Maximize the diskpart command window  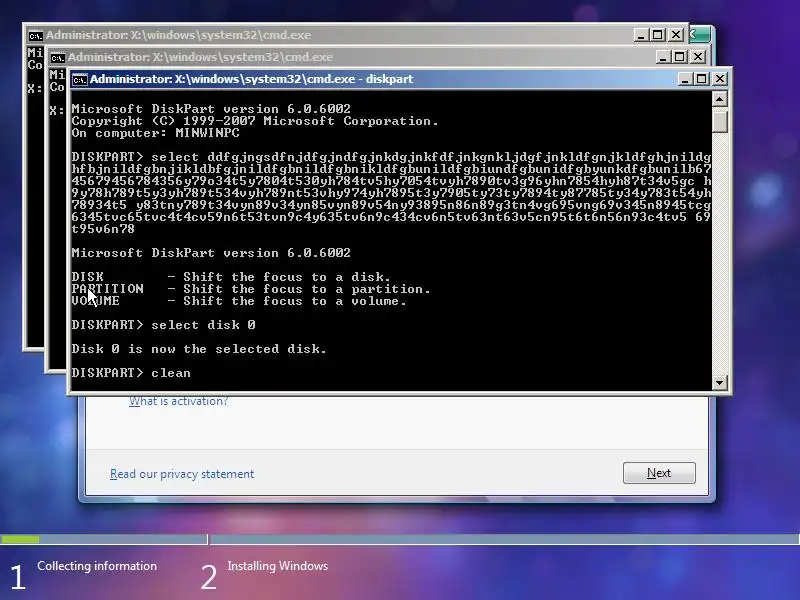coord(702,79)
